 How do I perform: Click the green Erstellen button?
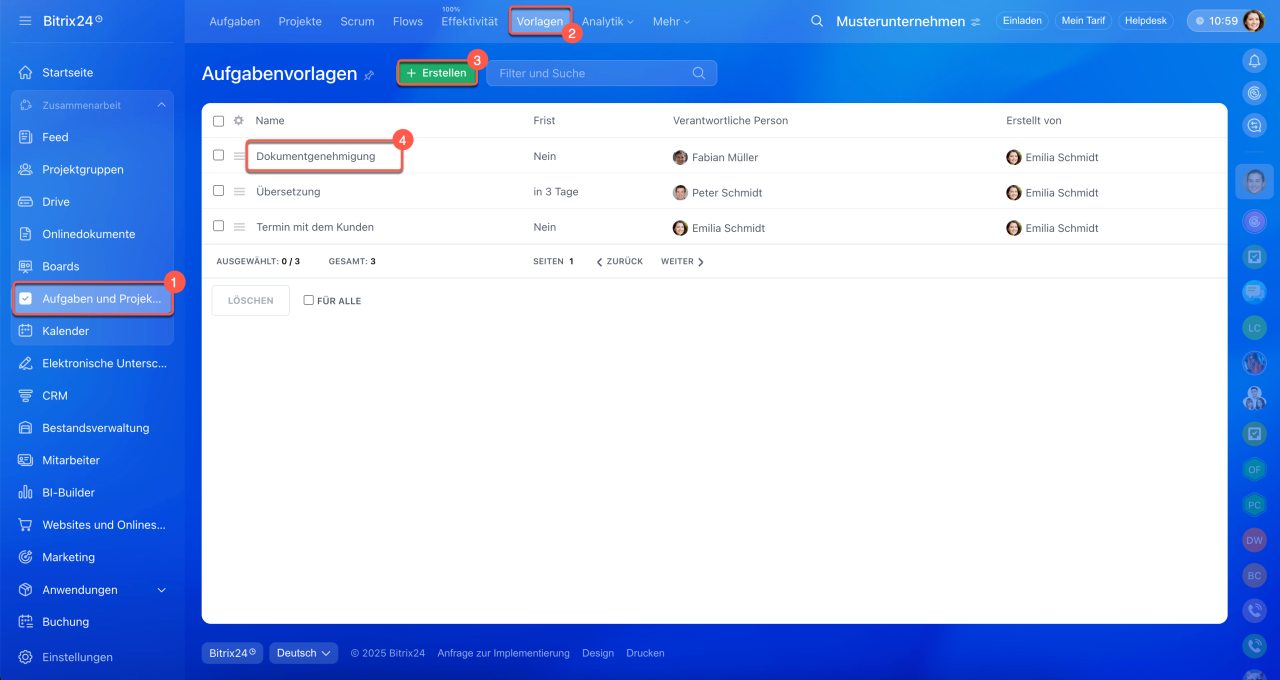437,73
